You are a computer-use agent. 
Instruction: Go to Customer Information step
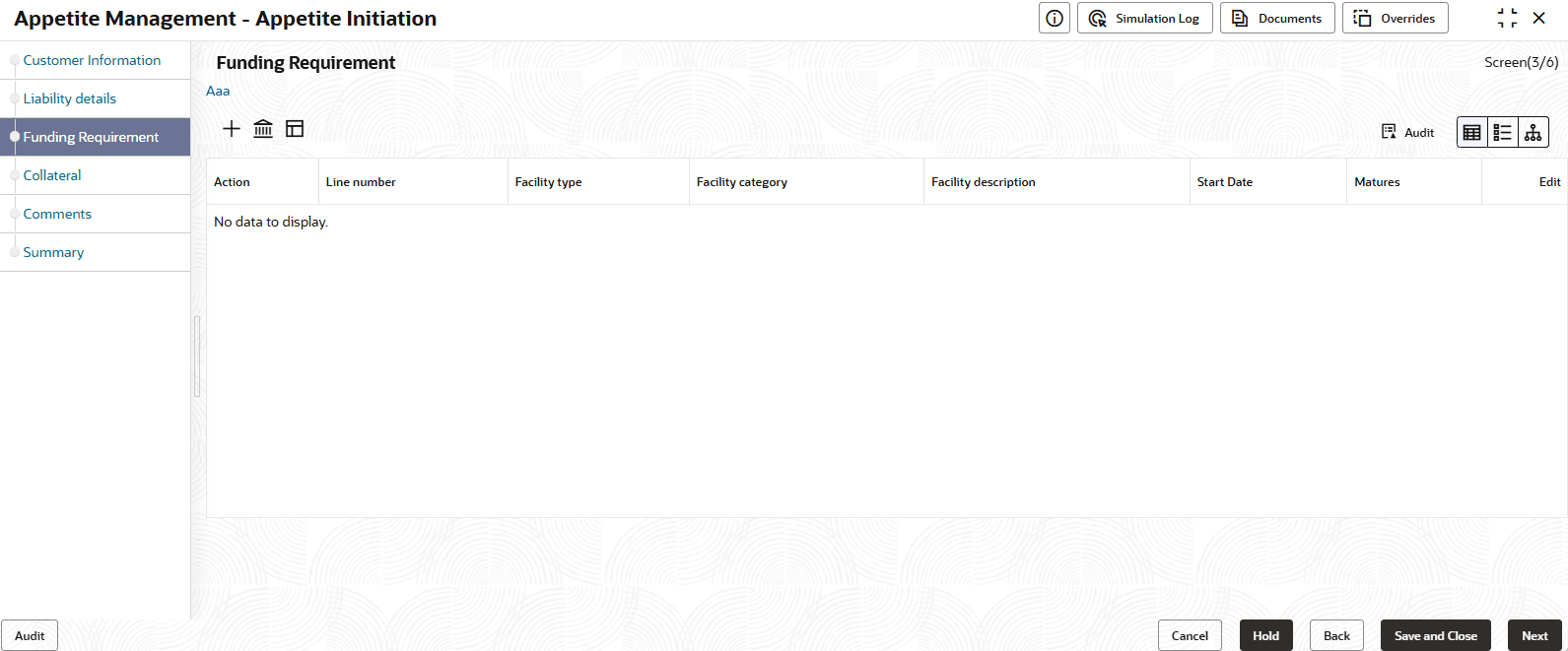coord(95,60)
